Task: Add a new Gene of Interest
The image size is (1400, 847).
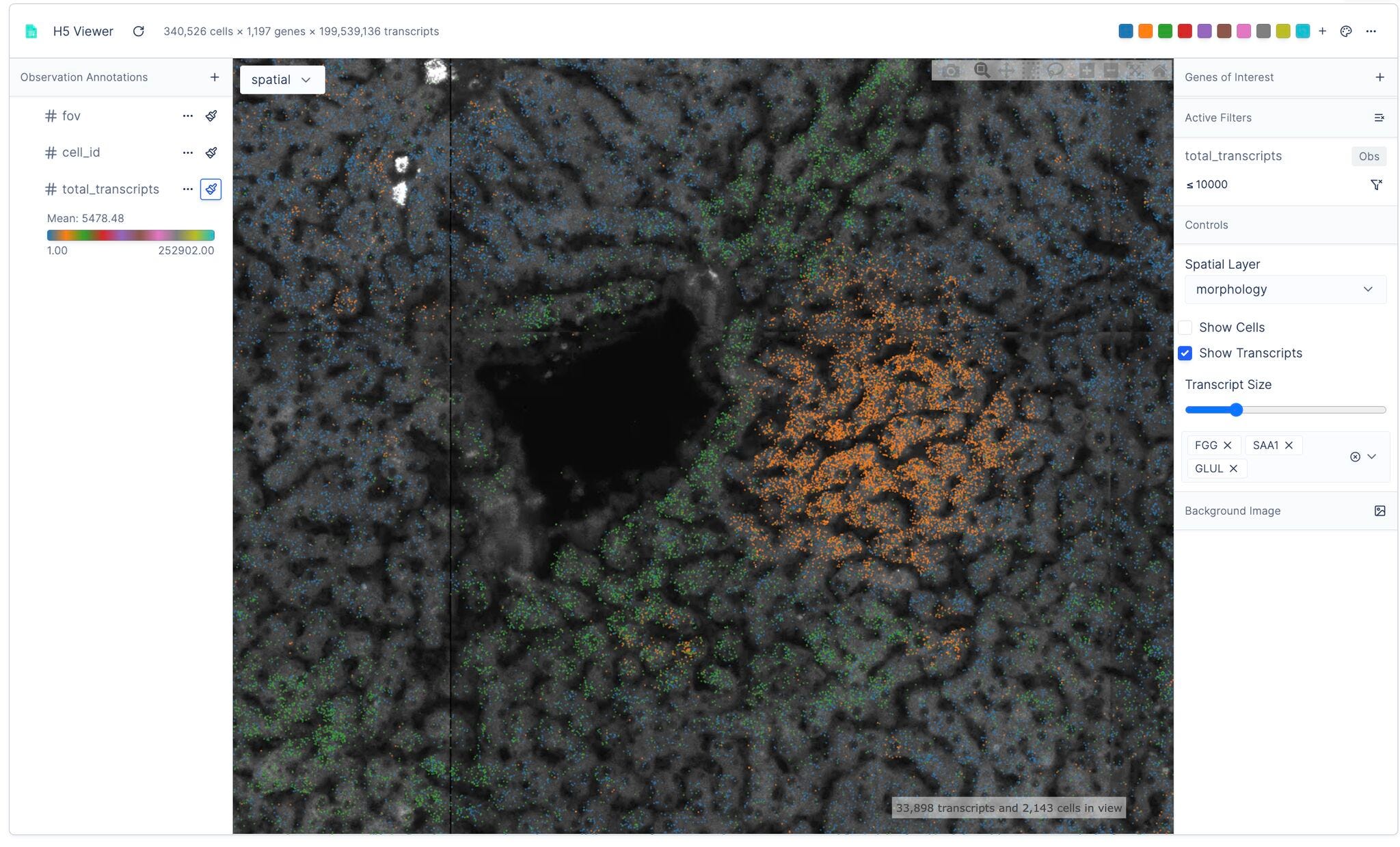Action: pyautogui.click(x=1379, y=77)
